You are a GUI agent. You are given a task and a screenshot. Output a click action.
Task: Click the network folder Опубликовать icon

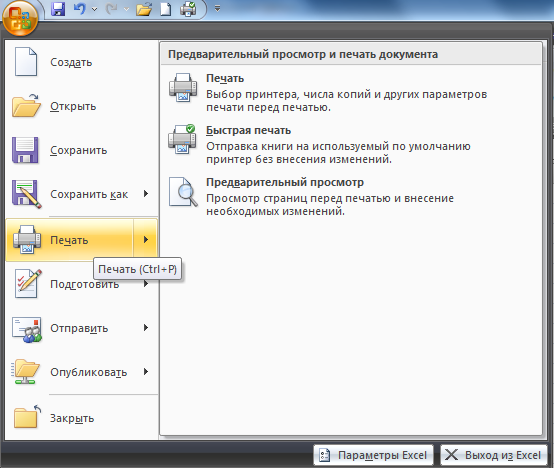coord(25,372)
